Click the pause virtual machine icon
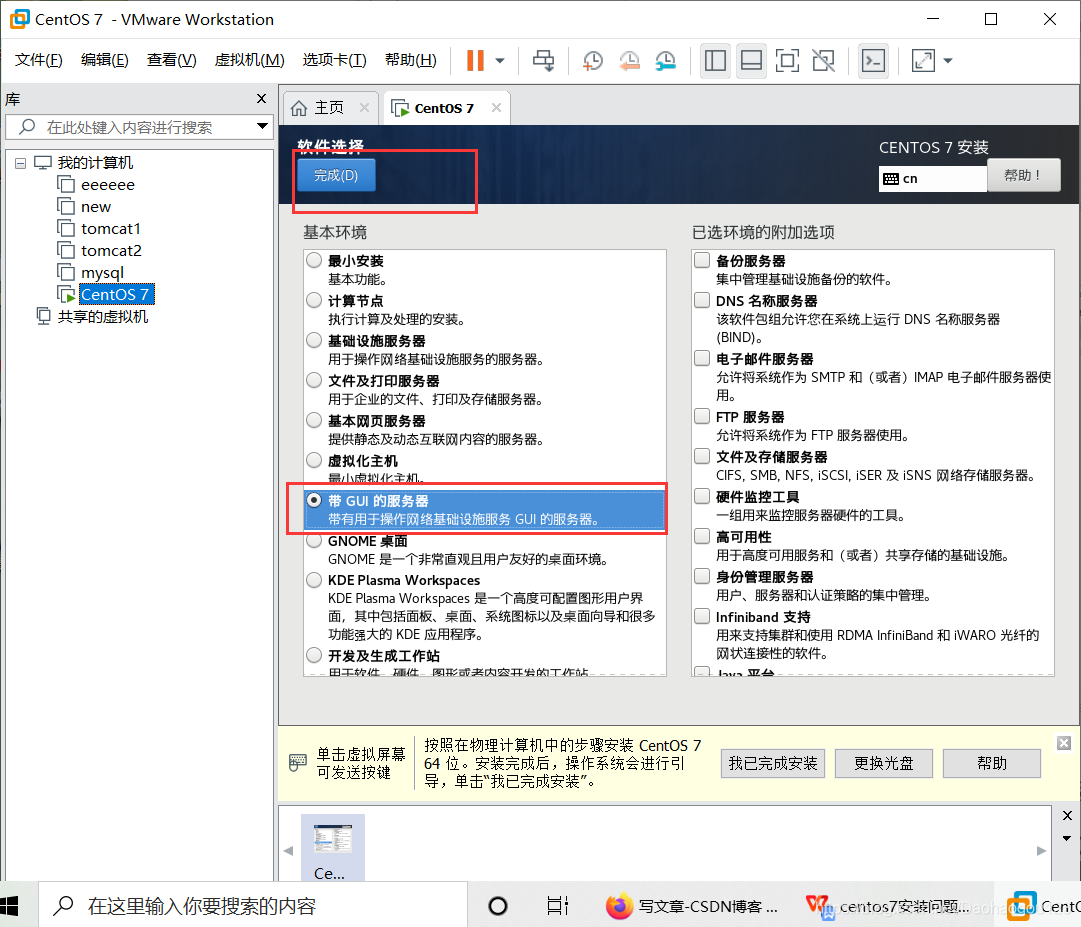 [x=475, y=61]
